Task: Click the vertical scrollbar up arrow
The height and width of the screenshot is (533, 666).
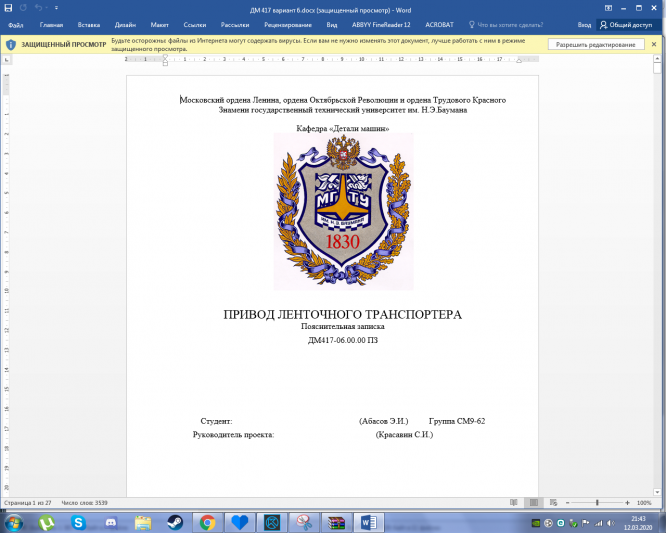Action: click(x=658, y=59)
